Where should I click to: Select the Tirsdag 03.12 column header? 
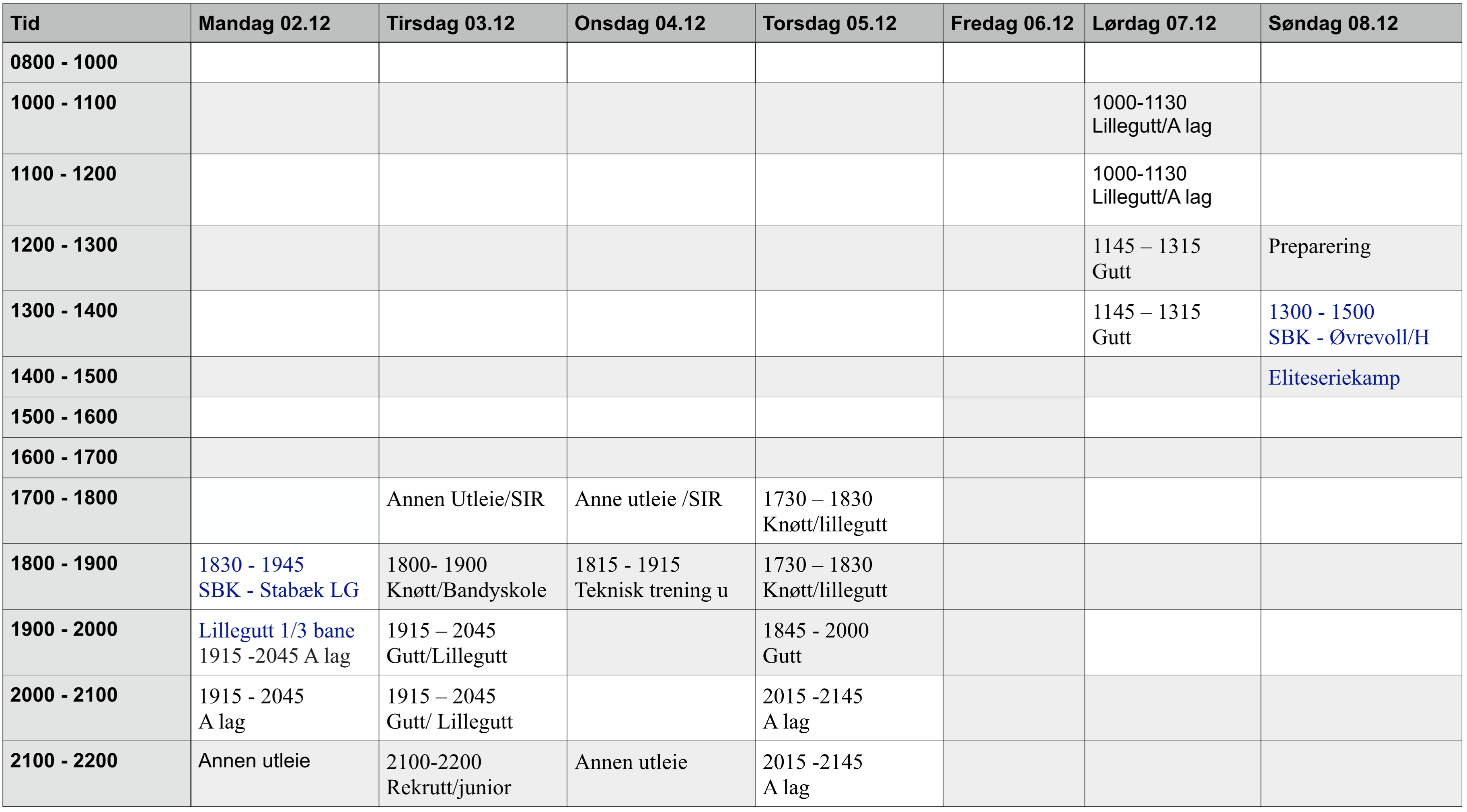coord(450,23)
